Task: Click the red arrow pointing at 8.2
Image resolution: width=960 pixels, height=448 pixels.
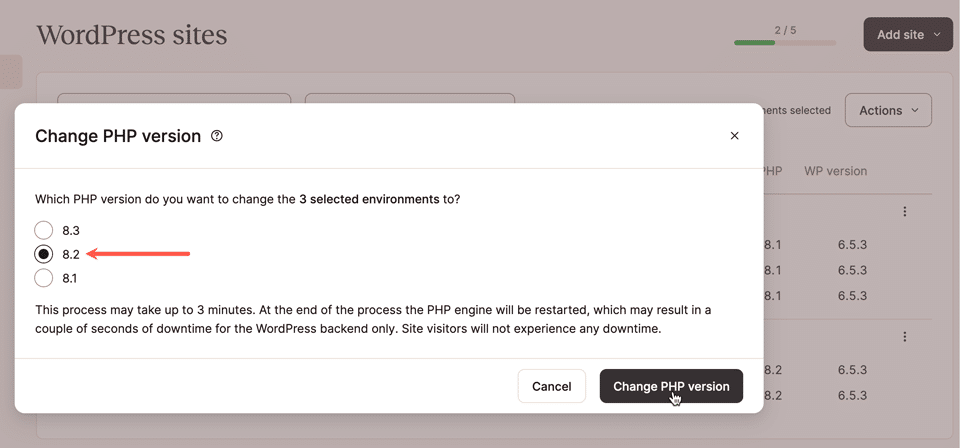Action: [x=138, y=254]
